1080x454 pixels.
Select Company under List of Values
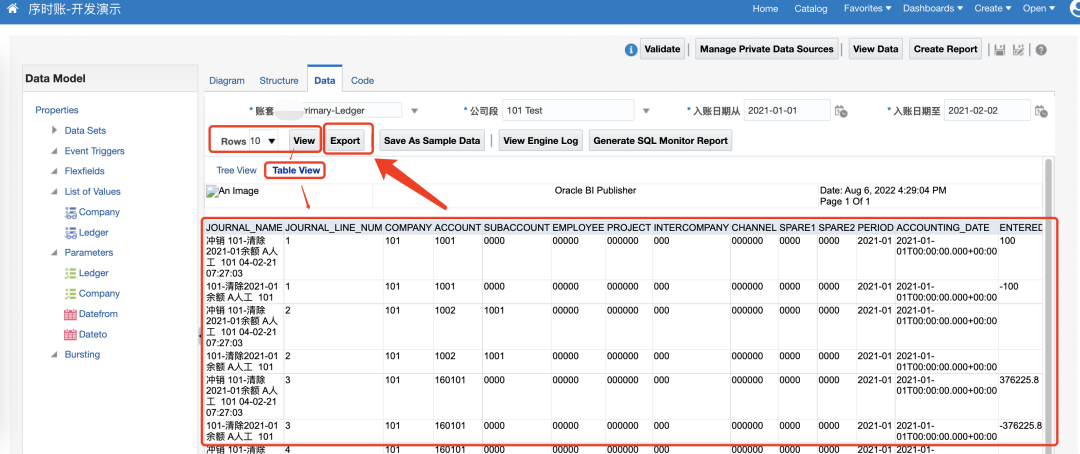point(99,212)
